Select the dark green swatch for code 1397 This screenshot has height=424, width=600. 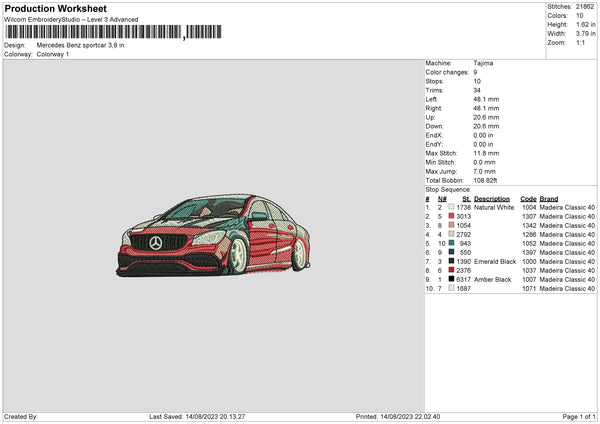(x=452, y=252)
